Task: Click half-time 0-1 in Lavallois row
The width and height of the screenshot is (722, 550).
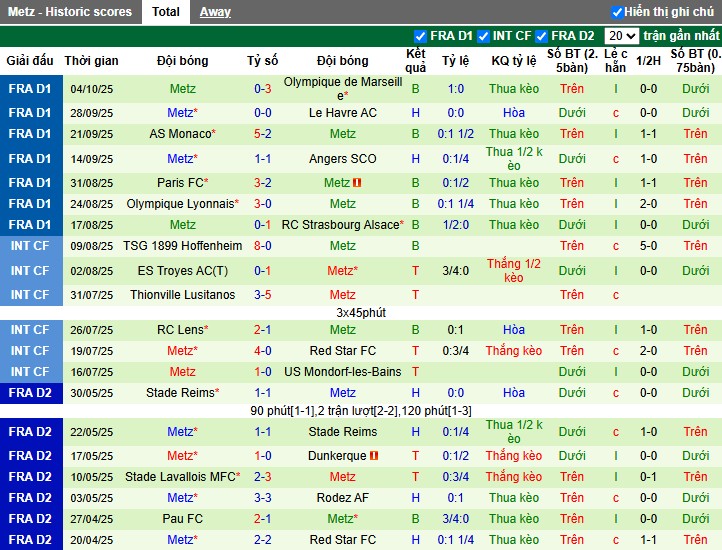Action: 648,477
